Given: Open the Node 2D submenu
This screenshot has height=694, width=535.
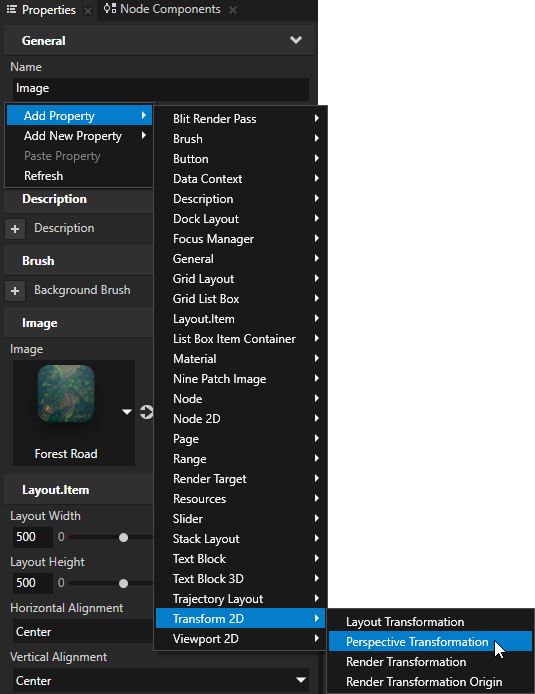Looking at the screenshot, I should coord(241,419).
